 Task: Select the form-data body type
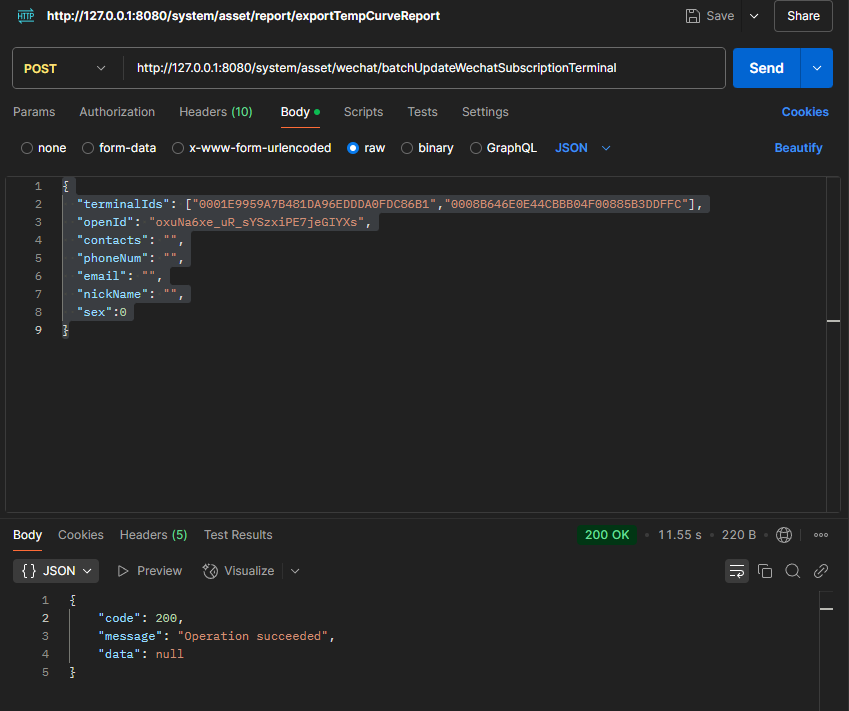pyautogui.click(x=119, y=148)
